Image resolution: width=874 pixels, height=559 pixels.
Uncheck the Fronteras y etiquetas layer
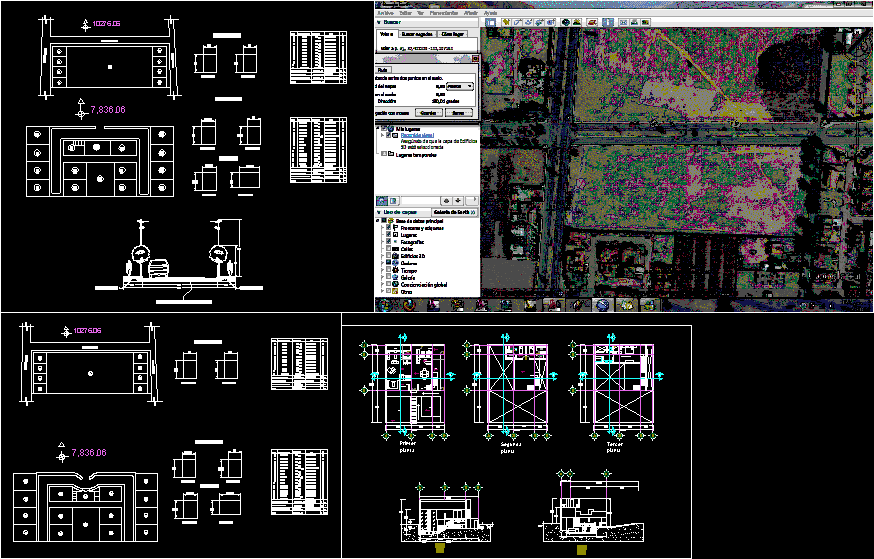pos(389,228)
